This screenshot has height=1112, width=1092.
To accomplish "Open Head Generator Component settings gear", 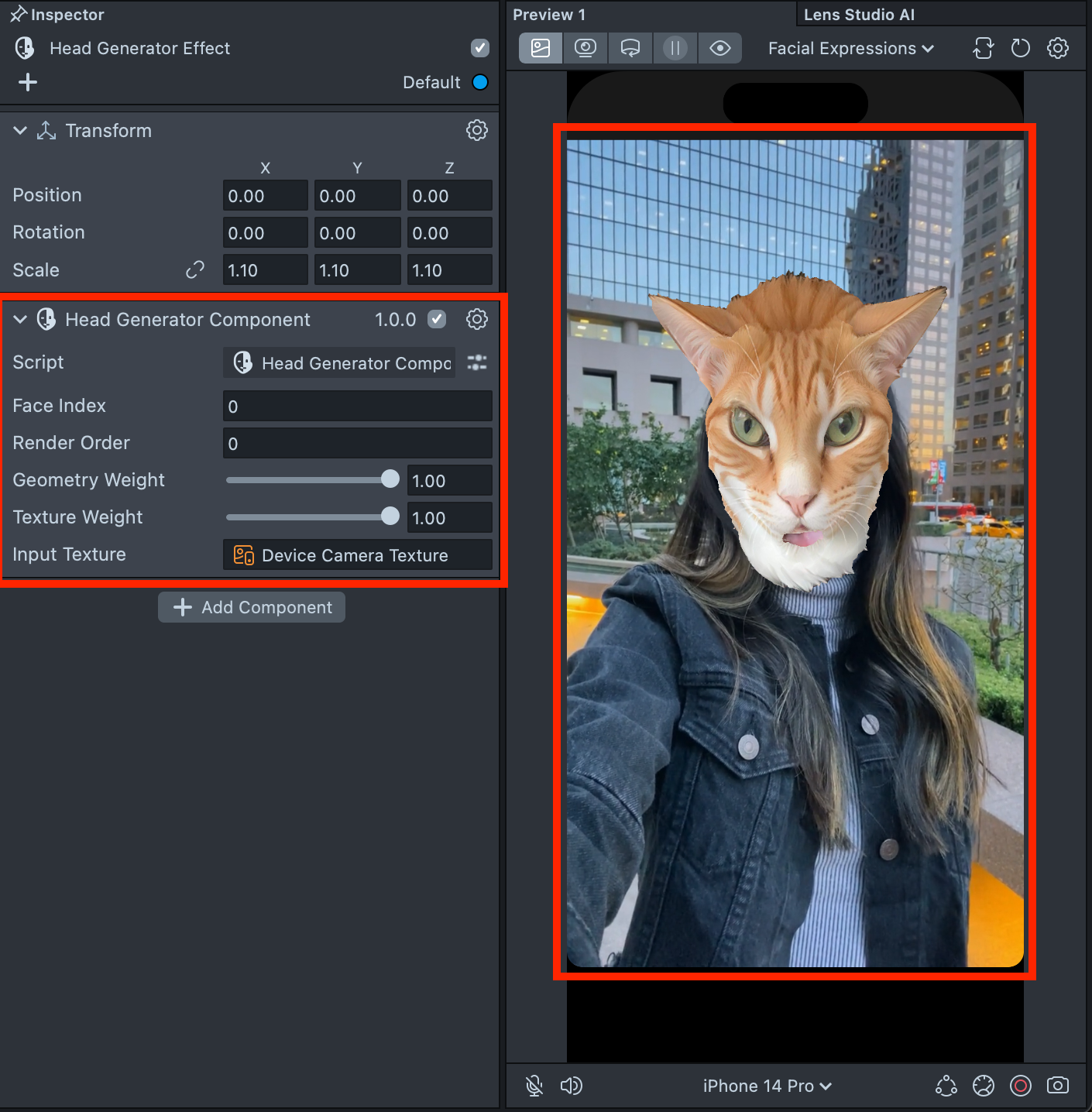I will coord(476,319).
